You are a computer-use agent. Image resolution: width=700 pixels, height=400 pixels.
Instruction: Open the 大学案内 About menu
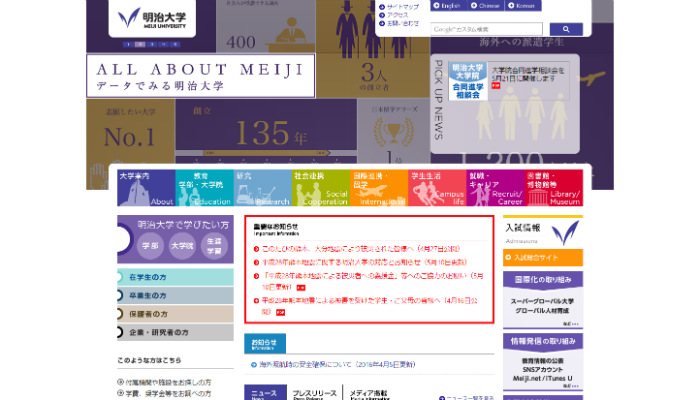pyautogui.click(x=146, y=188)
